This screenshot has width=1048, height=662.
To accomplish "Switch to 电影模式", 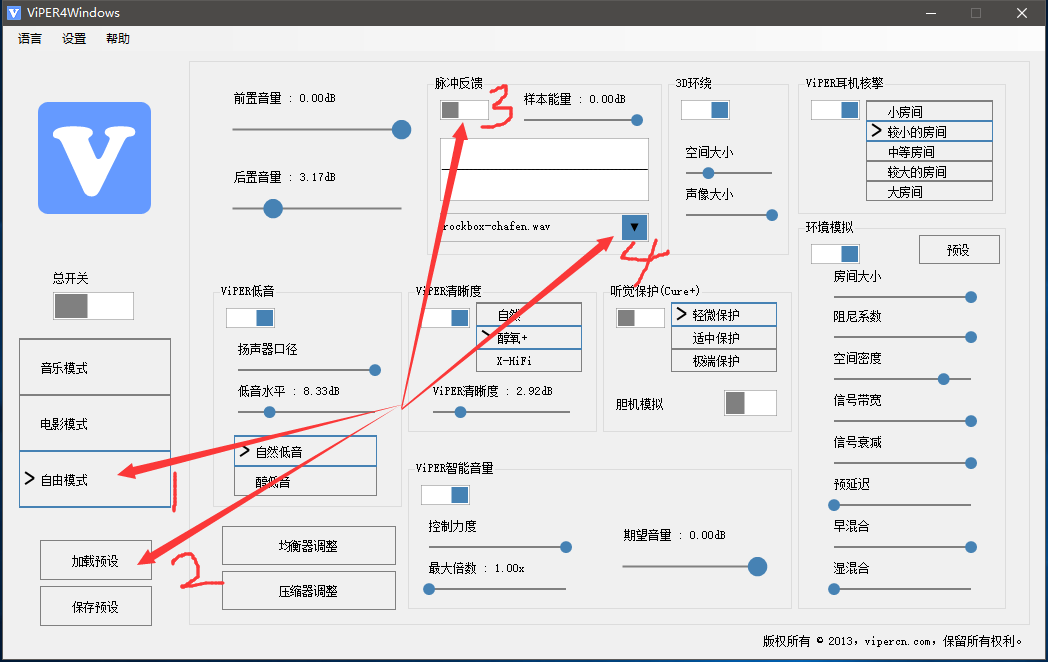I will pos(95,423).
